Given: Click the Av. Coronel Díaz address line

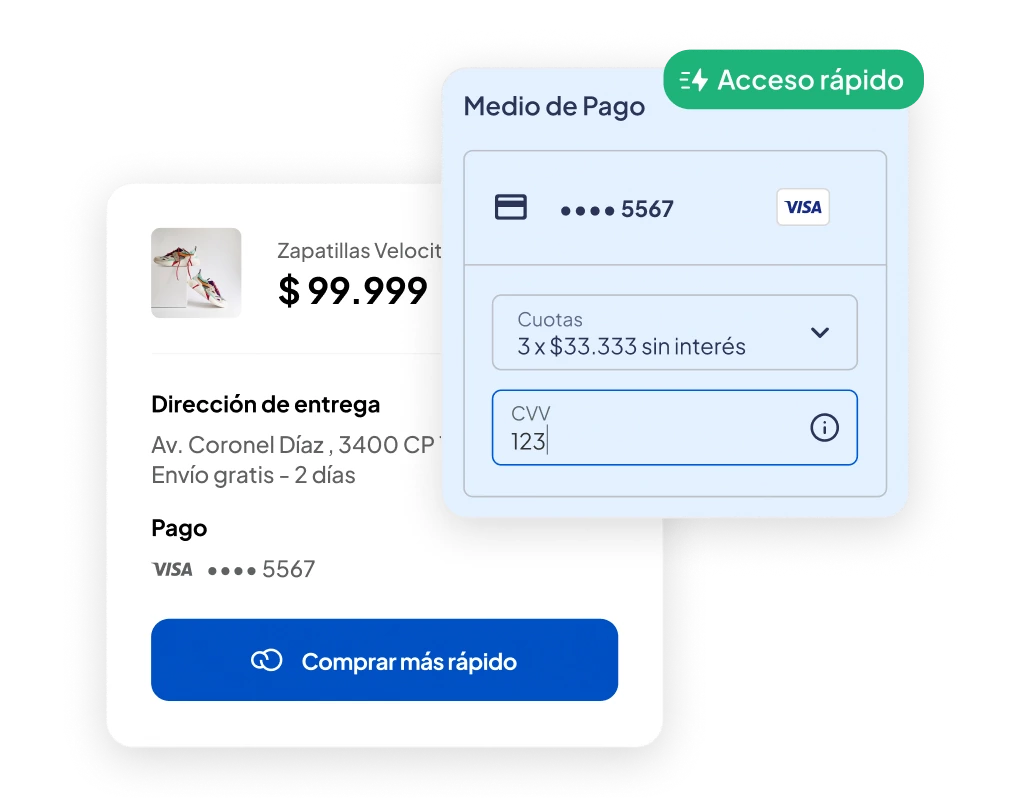Looking at the screenshot, I should pos(296,445).
